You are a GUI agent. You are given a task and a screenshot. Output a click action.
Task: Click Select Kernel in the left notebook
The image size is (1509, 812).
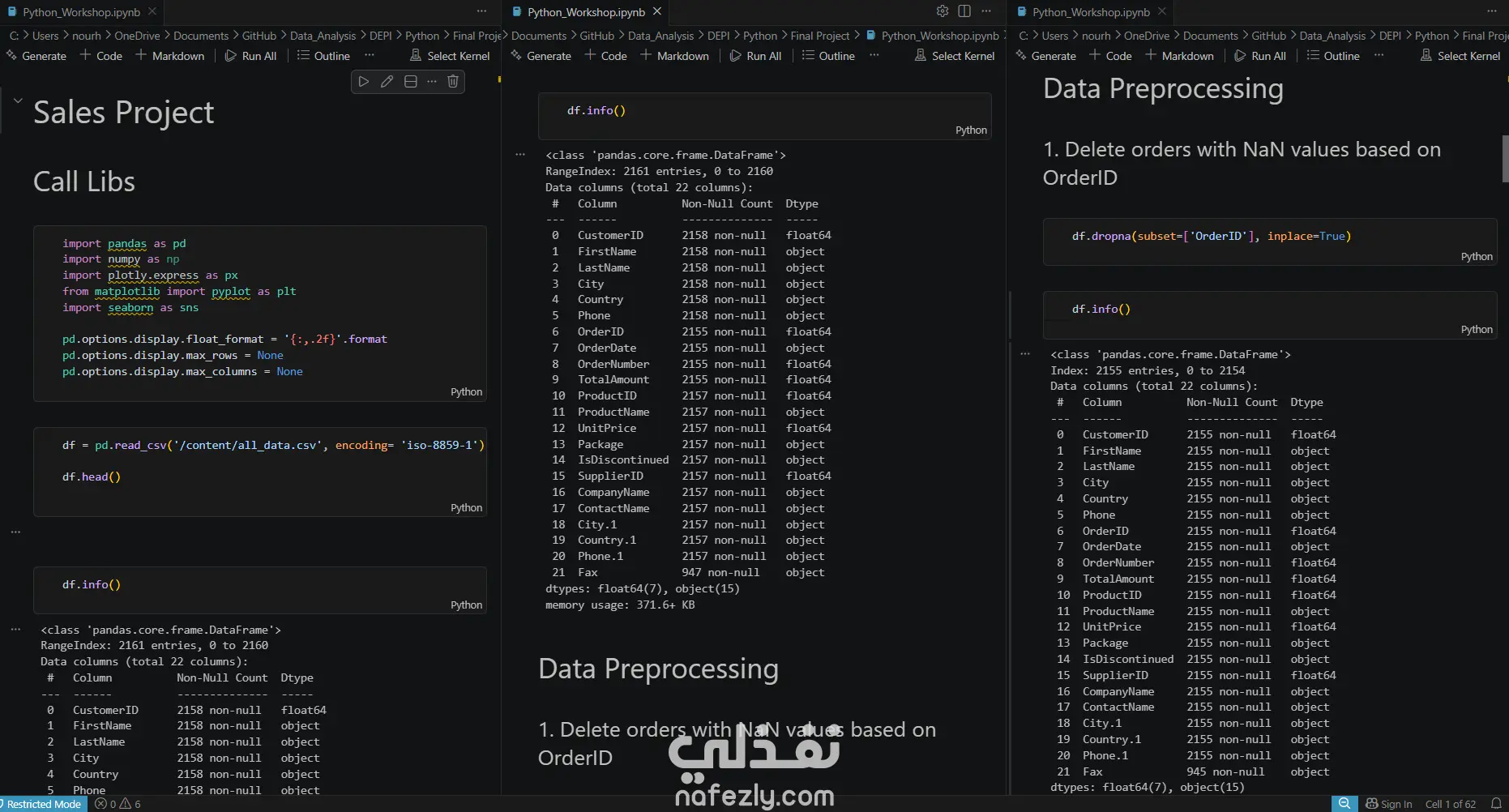pyautogui.click(x=450, y=56)
